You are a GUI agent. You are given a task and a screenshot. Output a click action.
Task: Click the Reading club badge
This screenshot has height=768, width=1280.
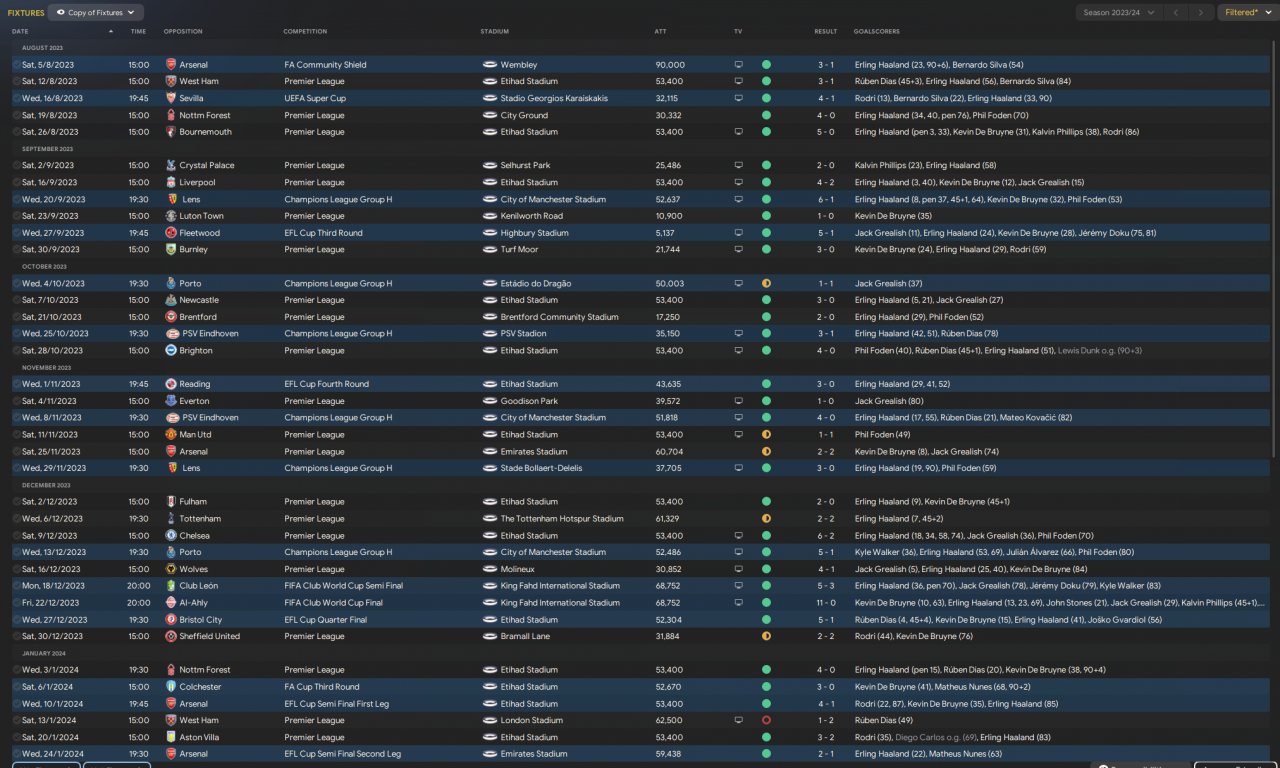pyautogui.click(x=171, y=384)
